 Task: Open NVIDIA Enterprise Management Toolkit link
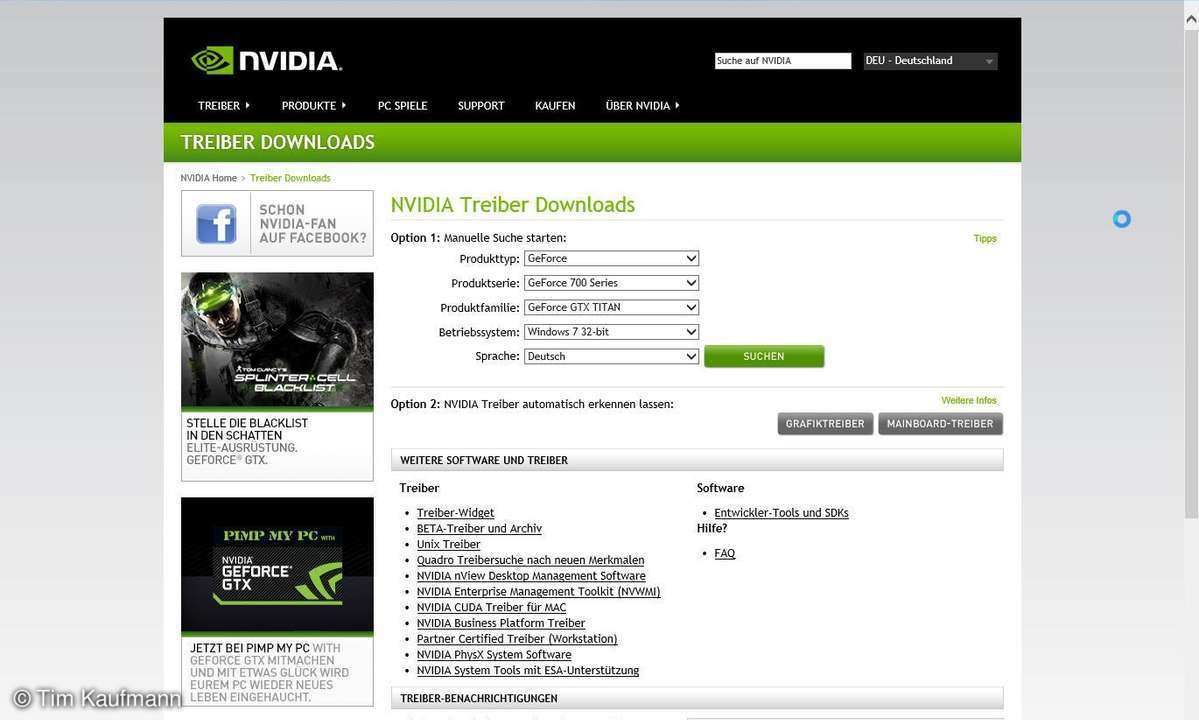coord(538,592)
